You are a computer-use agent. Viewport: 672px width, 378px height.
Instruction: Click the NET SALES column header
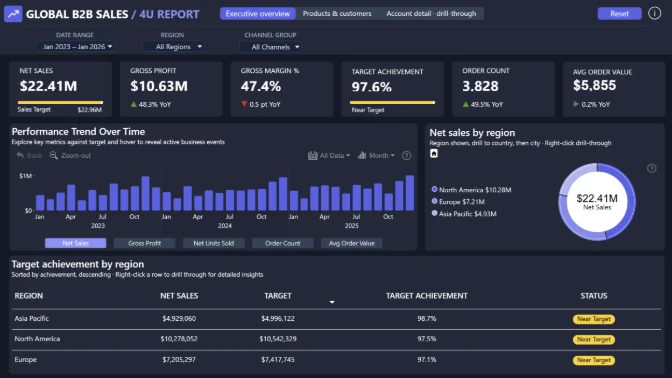click(x=179, y=296)
